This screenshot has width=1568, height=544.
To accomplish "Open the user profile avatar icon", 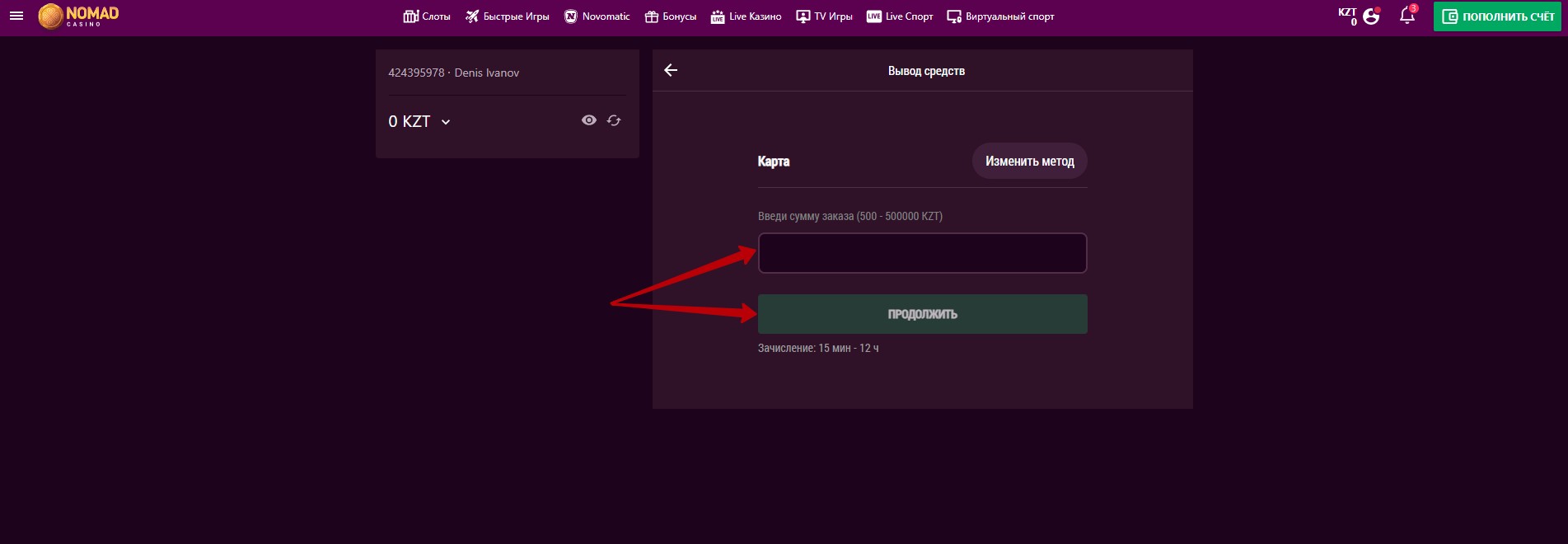I will (1372, 16).
